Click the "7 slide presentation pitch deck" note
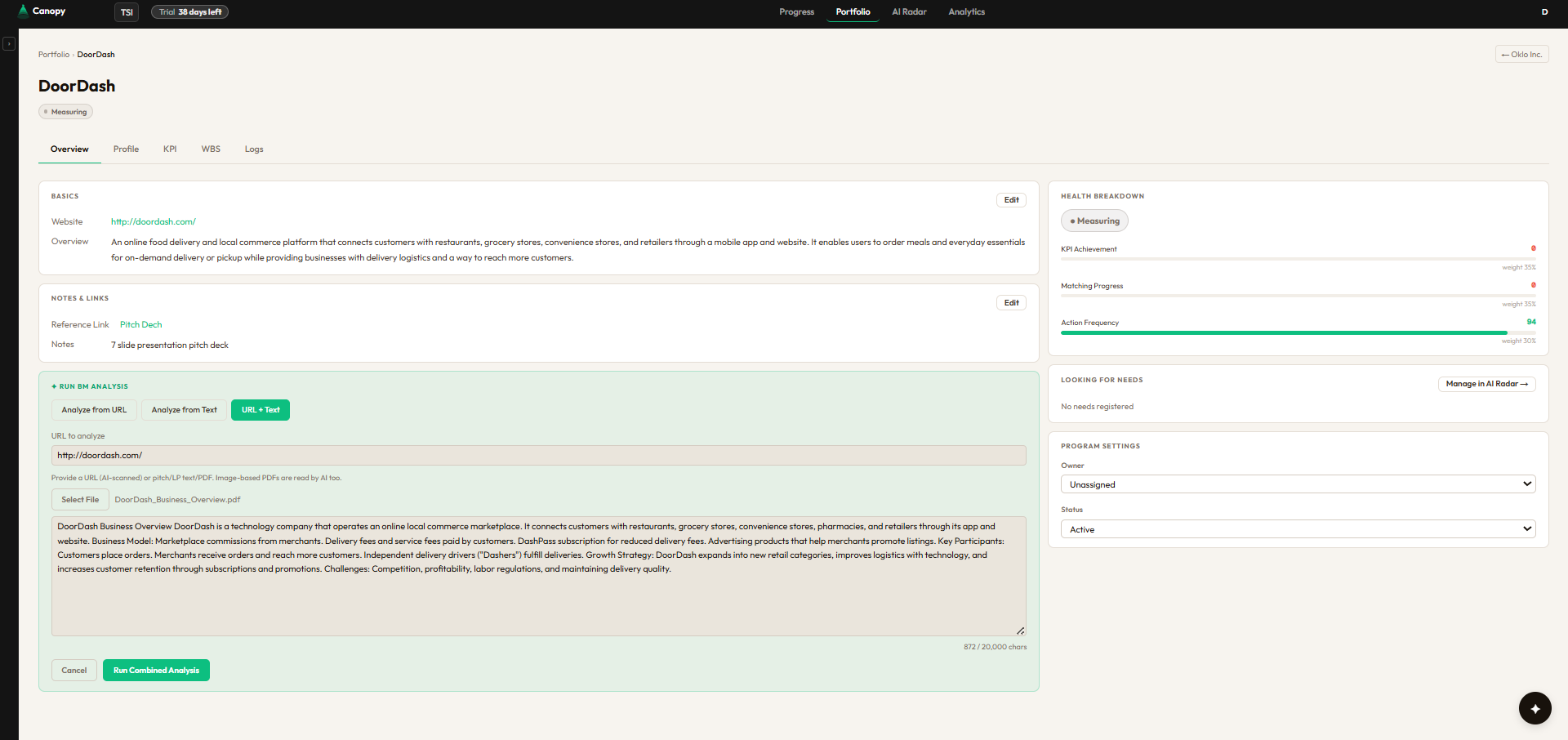The width and height of the screenshot is (1568, 740). tap(170, 345)
